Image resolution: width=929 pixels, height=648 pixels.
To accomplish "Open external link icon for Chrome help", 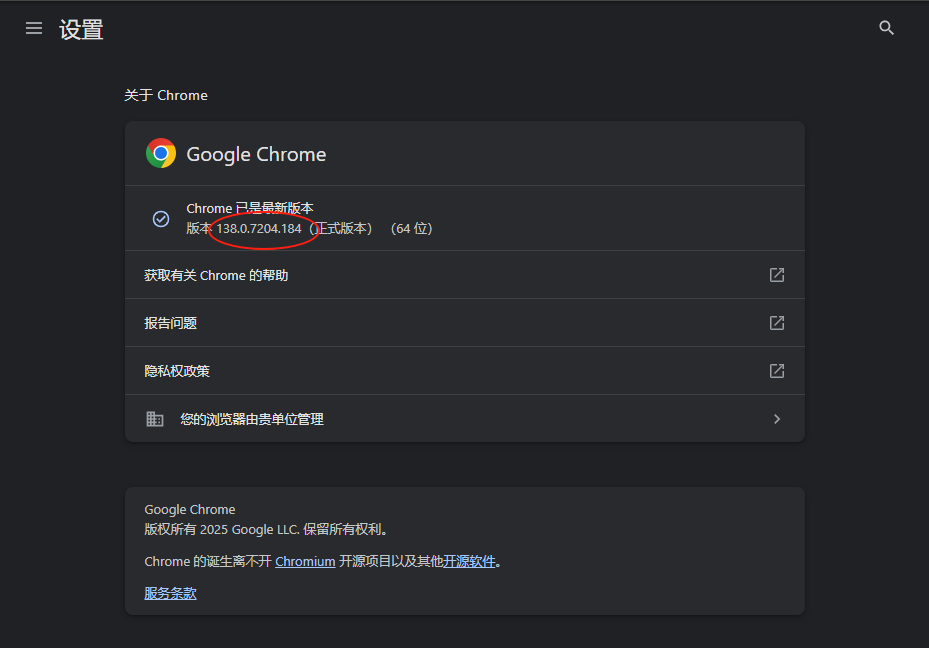I will coord(777,275).
